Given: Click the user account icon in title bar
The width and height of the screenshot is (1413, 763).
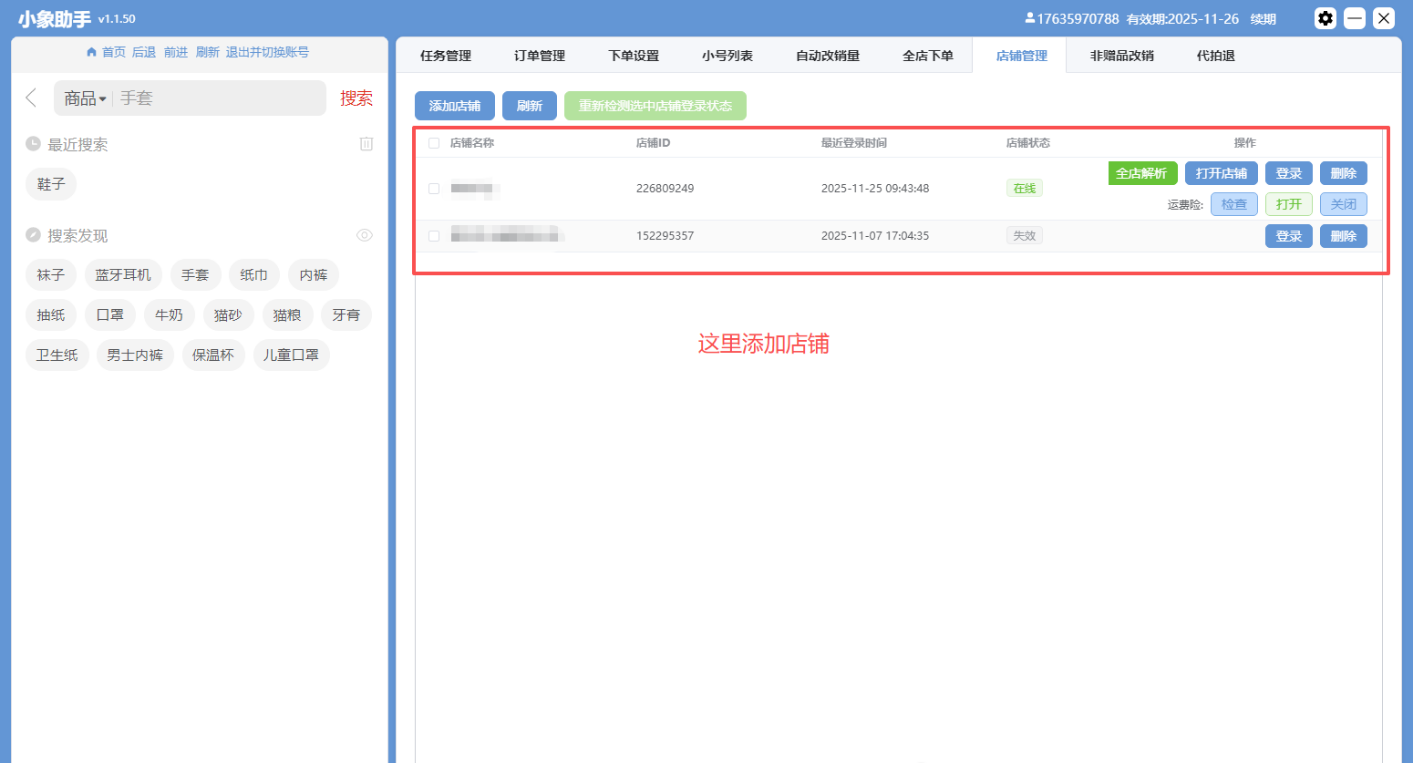Looking at the screenshot, I should point(1030,18).
